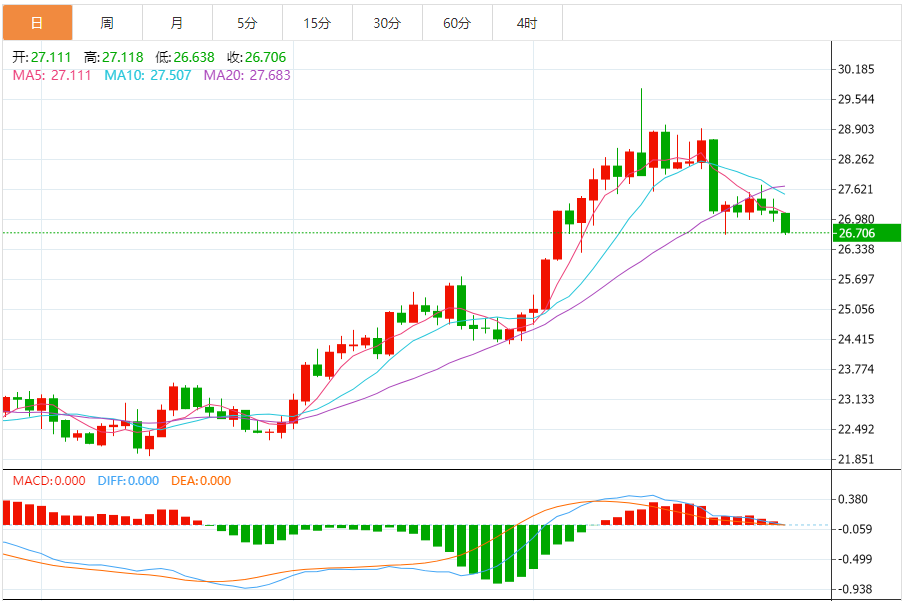Click the 高:27.118 high price value
This screenshot has width=908, height=601.
(114, 57)
